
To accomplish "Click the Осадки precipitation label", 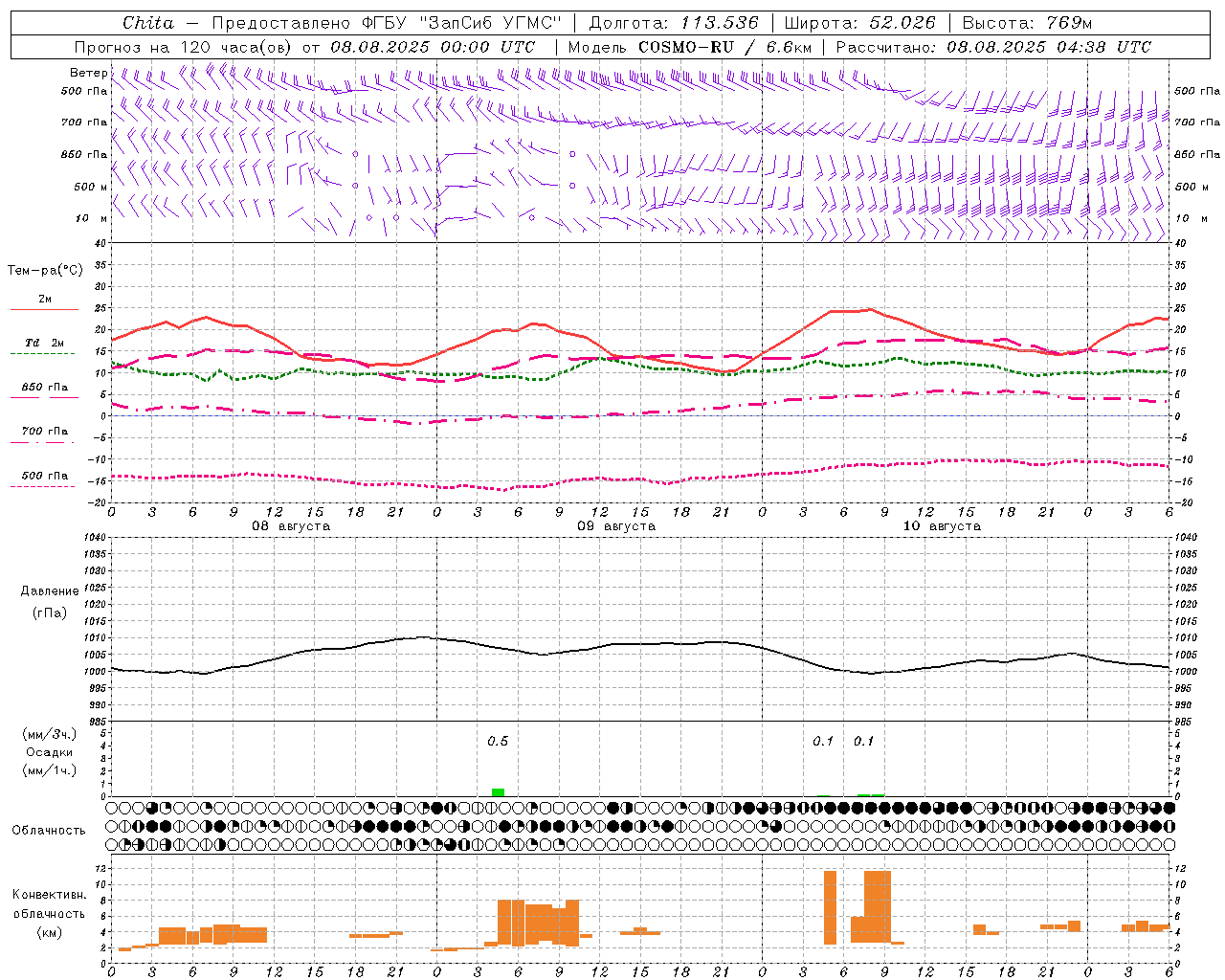I will [x=50, y=752].
